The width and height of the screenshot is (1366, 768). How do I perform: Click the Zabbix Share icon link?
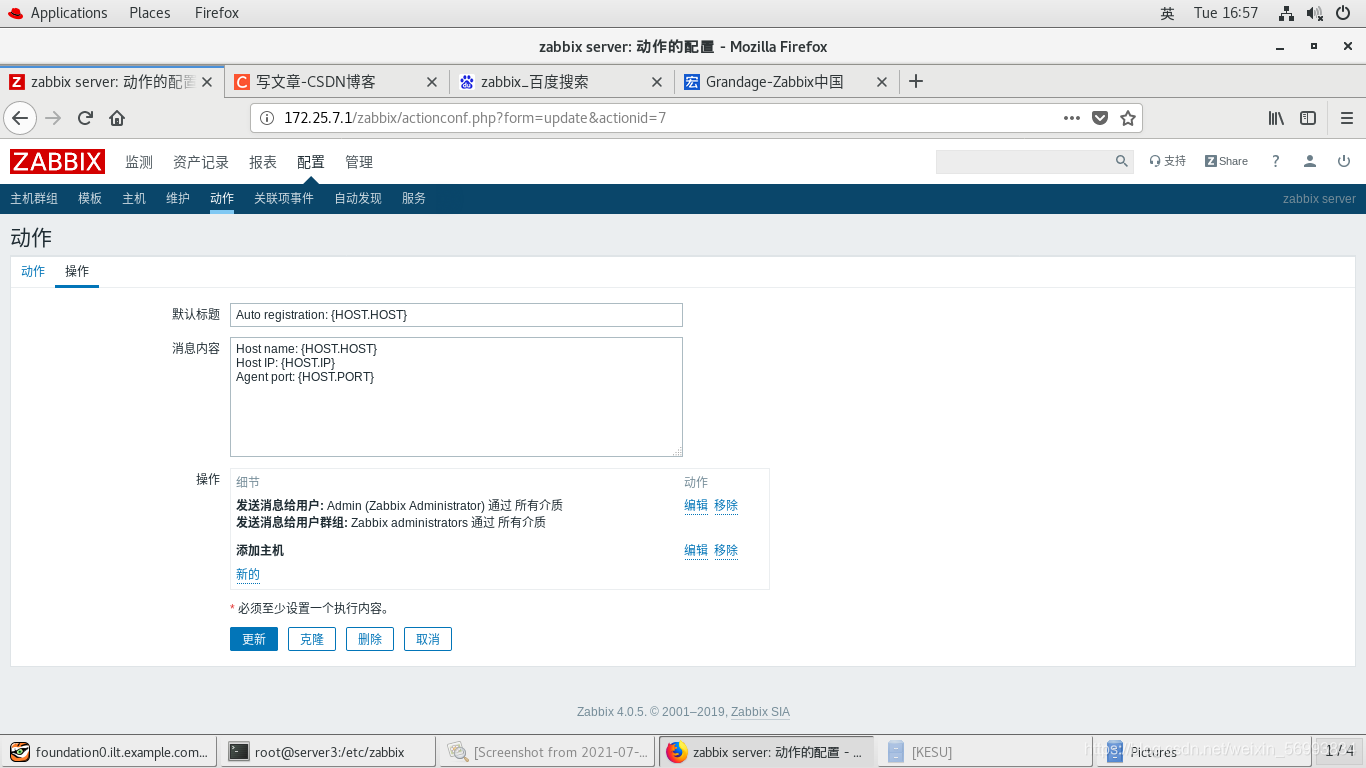tap(1226, 161)
